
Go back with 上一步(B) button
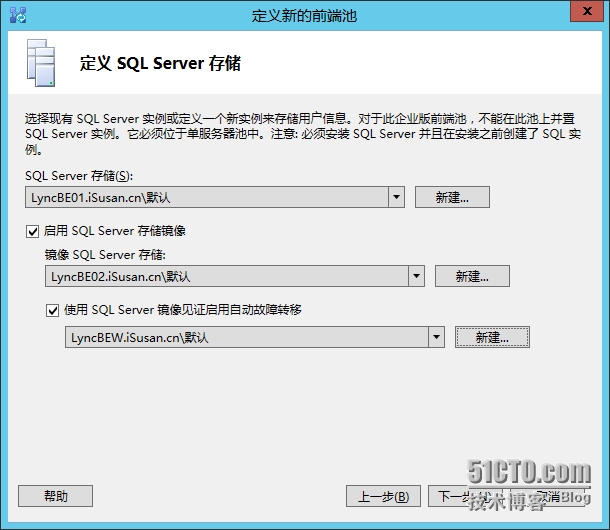383,496
